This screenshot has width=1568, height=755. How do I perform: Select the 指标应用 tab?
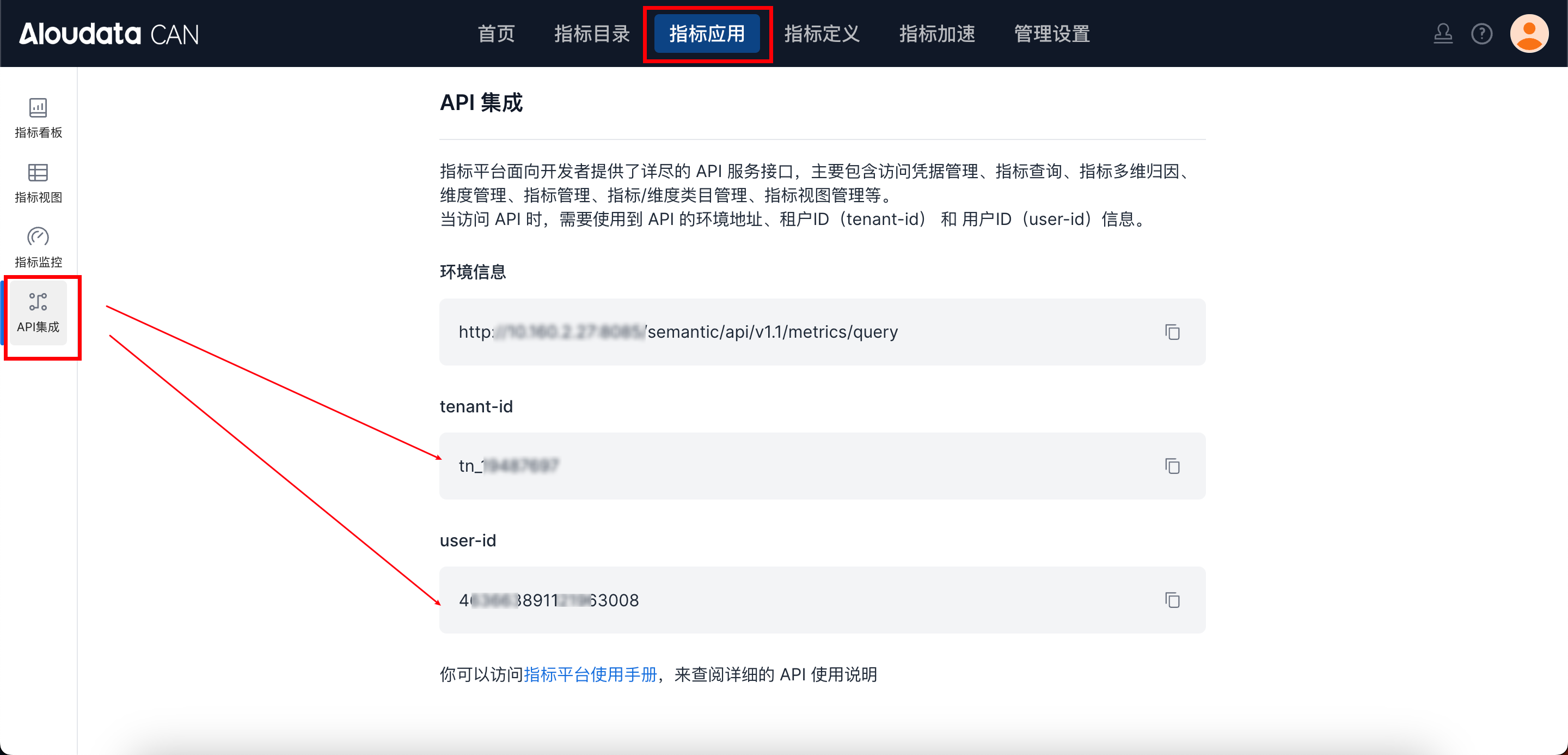click(707, 33)
